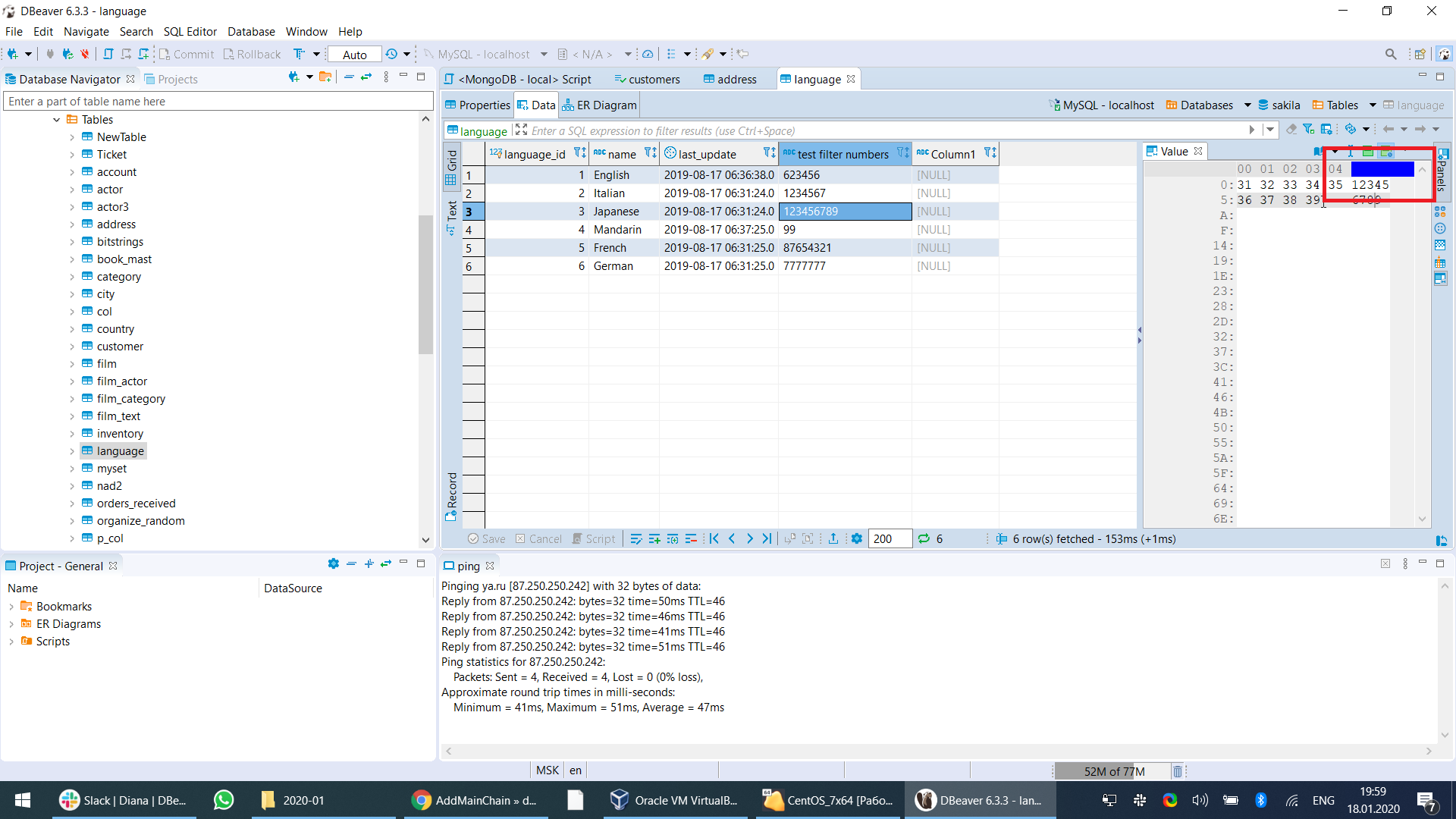This screenshot has width=1456, height=819.
Task: Duplicate current row in grid toolbar
Action: 673,538
